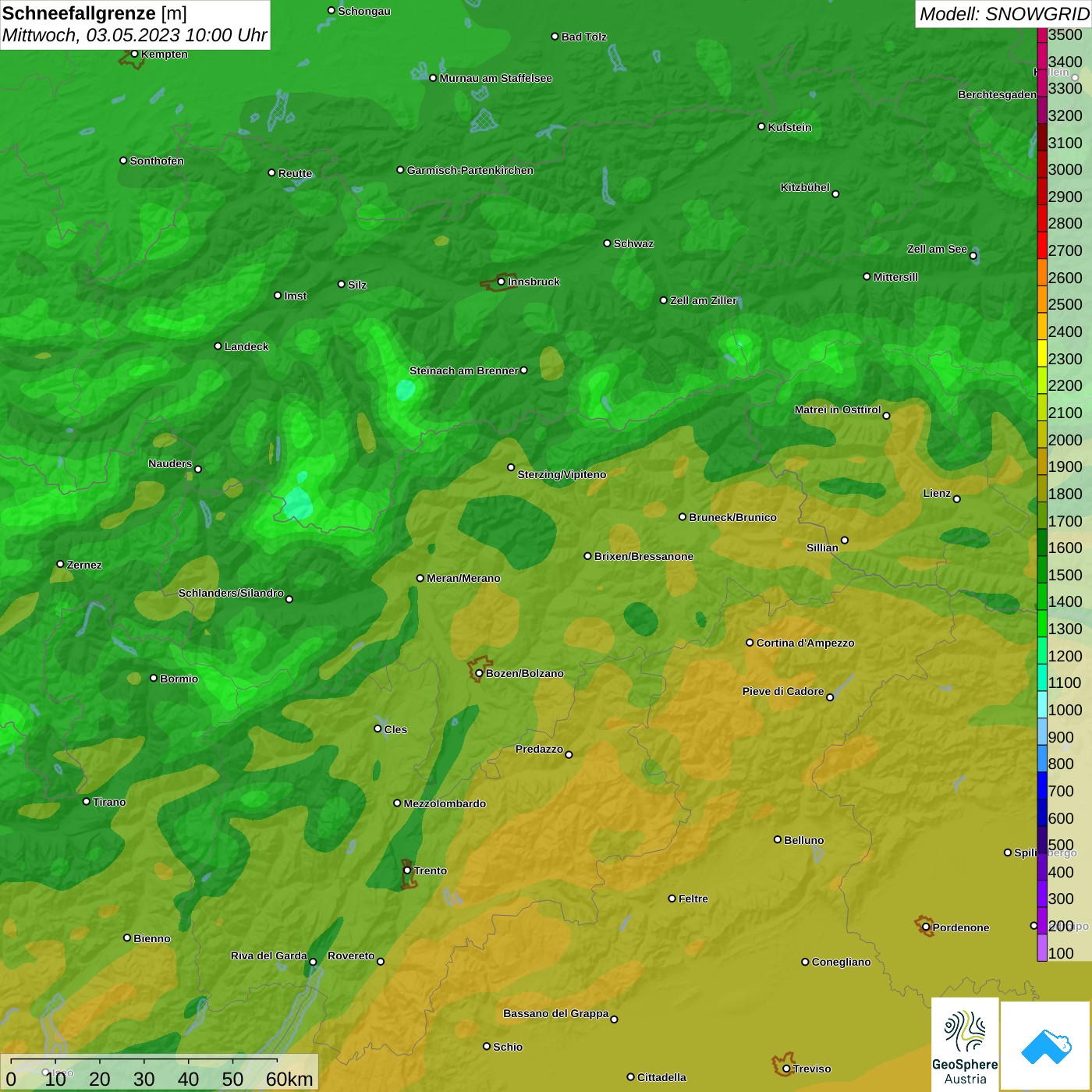Click the Trento city marker dot
Image resolution: width=1092 pixels, height=1092 pixels.
pos(407,870)
